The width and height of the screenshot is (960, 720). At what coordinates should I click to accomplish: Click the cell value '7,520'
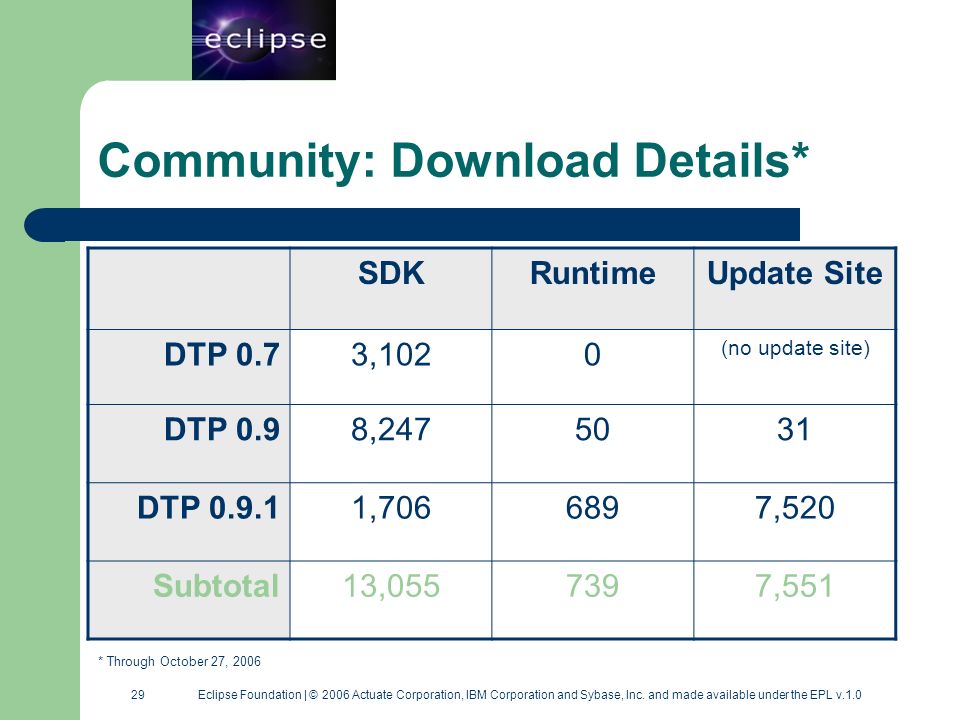click(795, 508)
